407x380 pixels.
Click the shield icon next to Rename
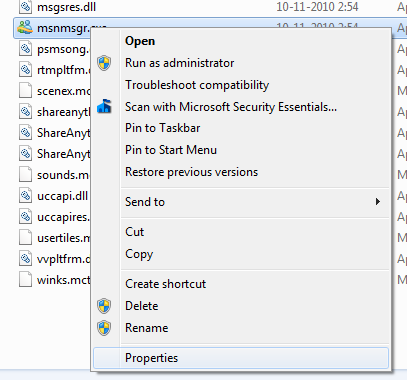pyautogui.click(x=104, y=328)
